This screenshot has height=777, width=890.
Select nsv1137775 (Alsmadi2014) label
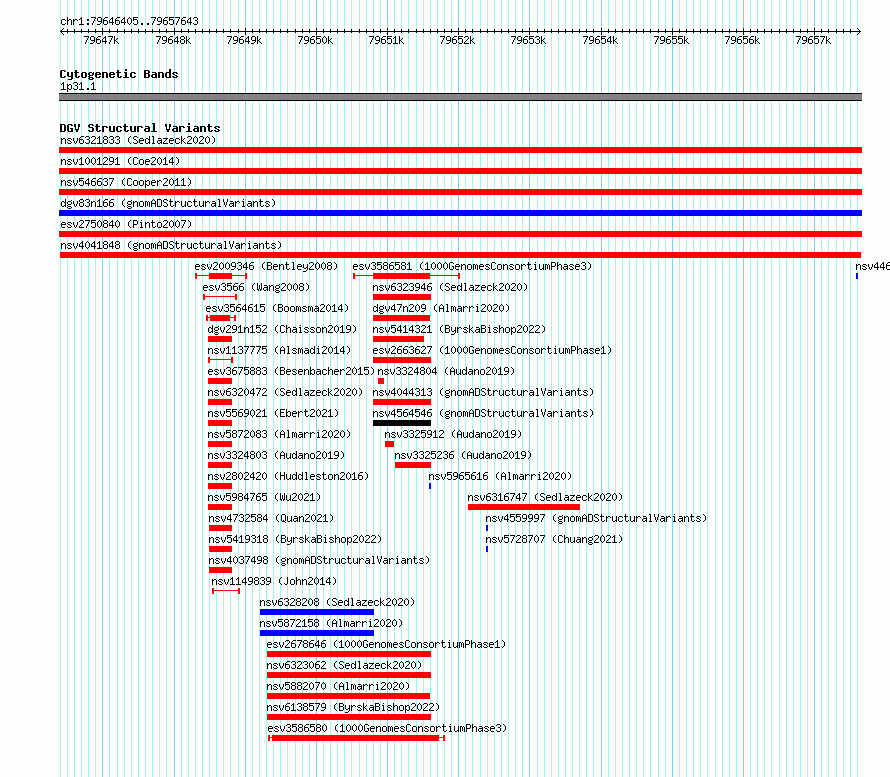click(279, 350)
